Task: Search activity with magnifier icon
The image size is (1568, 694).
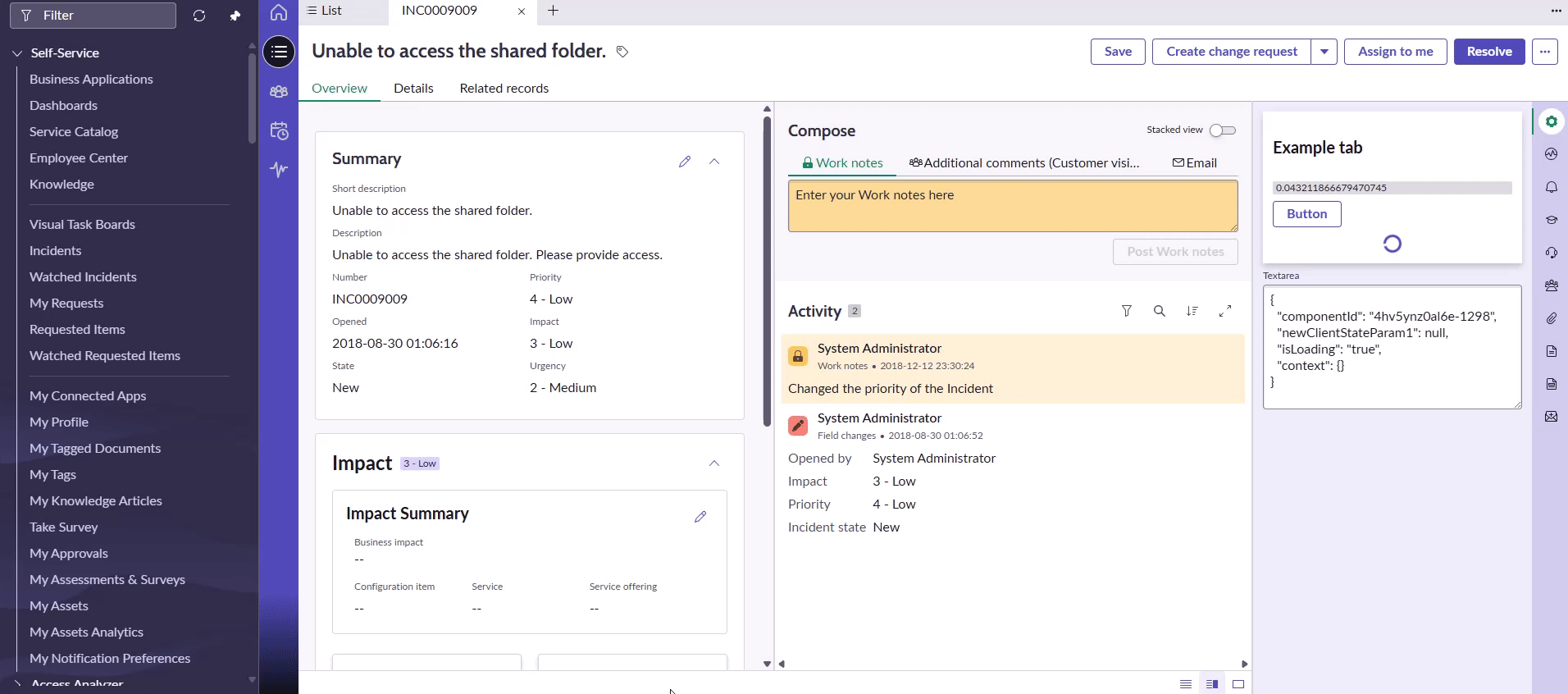Action: [x=1160, y=311]
